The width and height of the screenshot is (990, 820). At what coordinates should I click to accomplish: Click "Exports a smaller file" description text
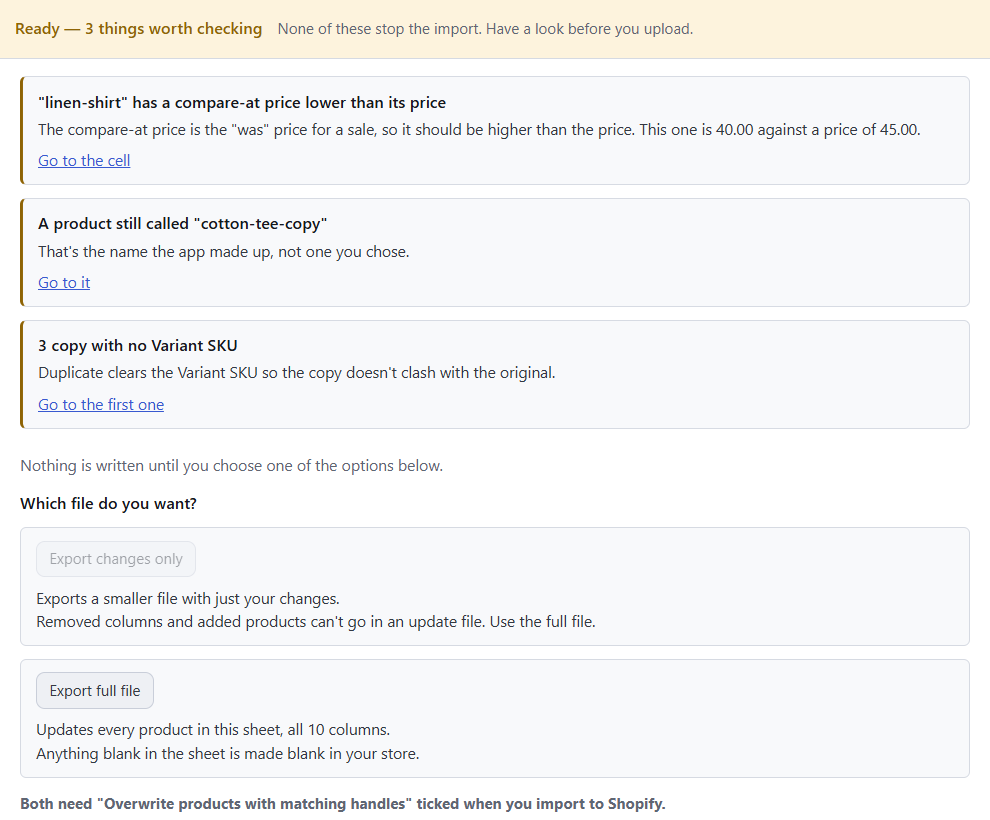click(x=188, y=598)
